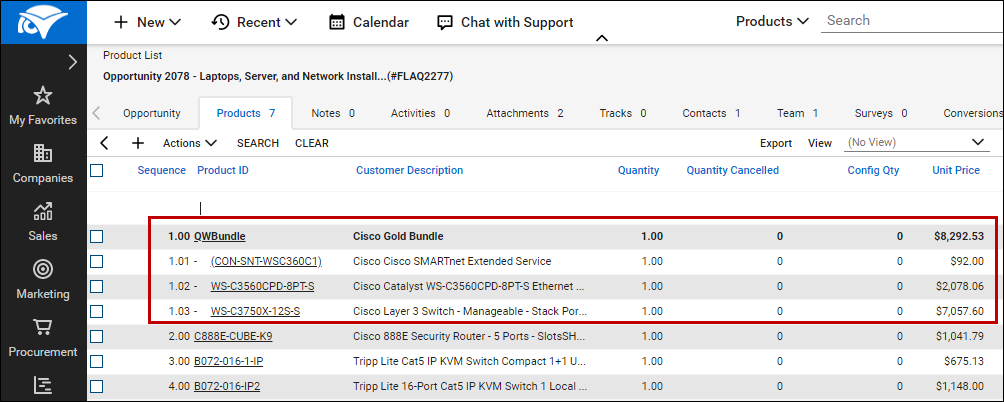Image resolution: width=1004 pixels, height=402 pixels.
Task: Check the CON-SNT-WSC360C1 row checkbox
Action: [x=97, y=262]
